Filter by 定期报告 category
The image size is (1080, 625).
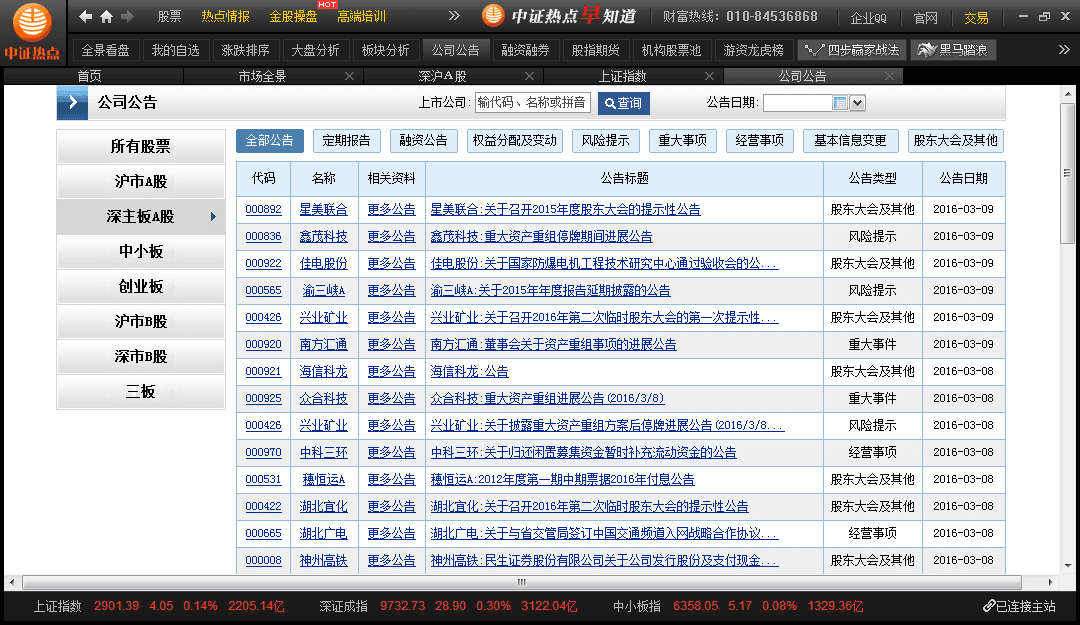point(346,141)
